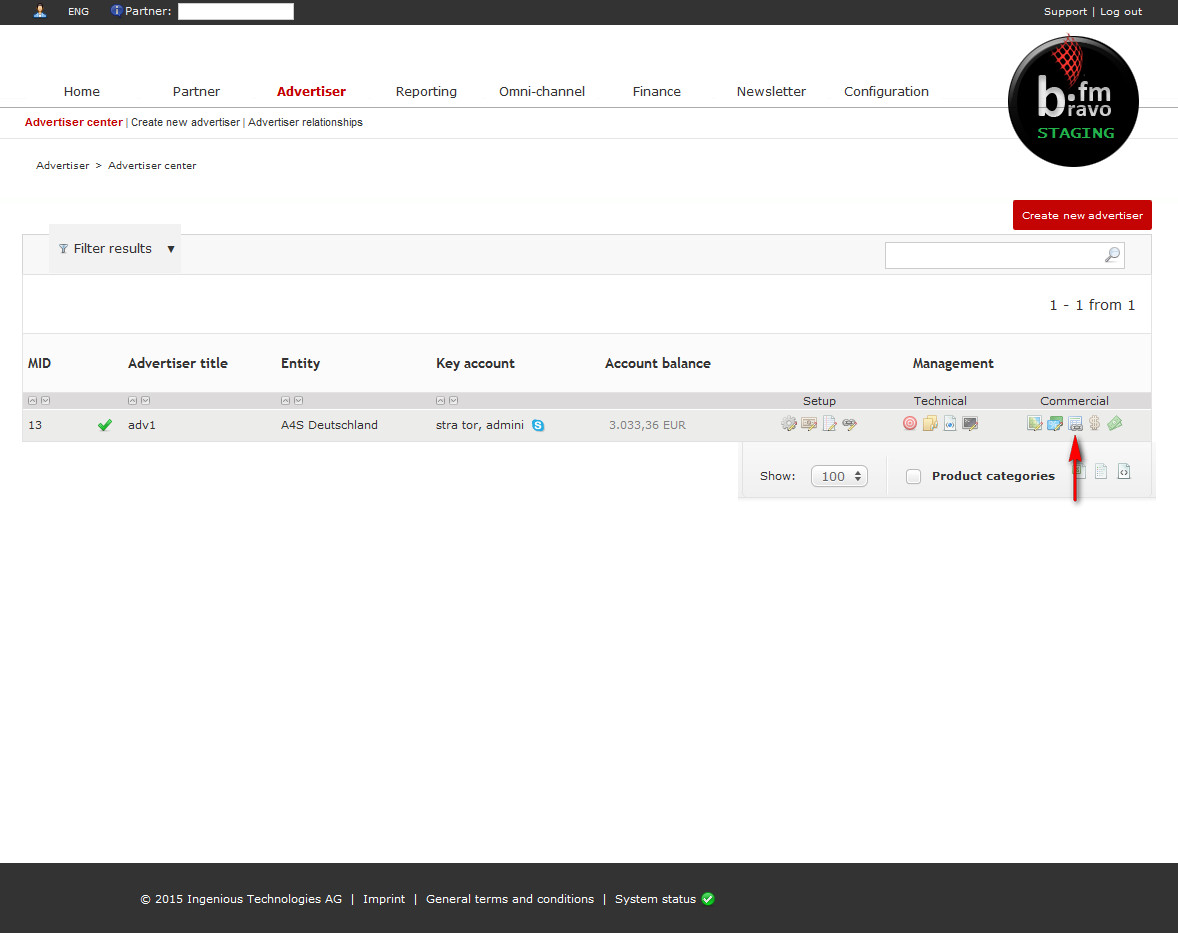Open the Finance menu

point(657,91)
